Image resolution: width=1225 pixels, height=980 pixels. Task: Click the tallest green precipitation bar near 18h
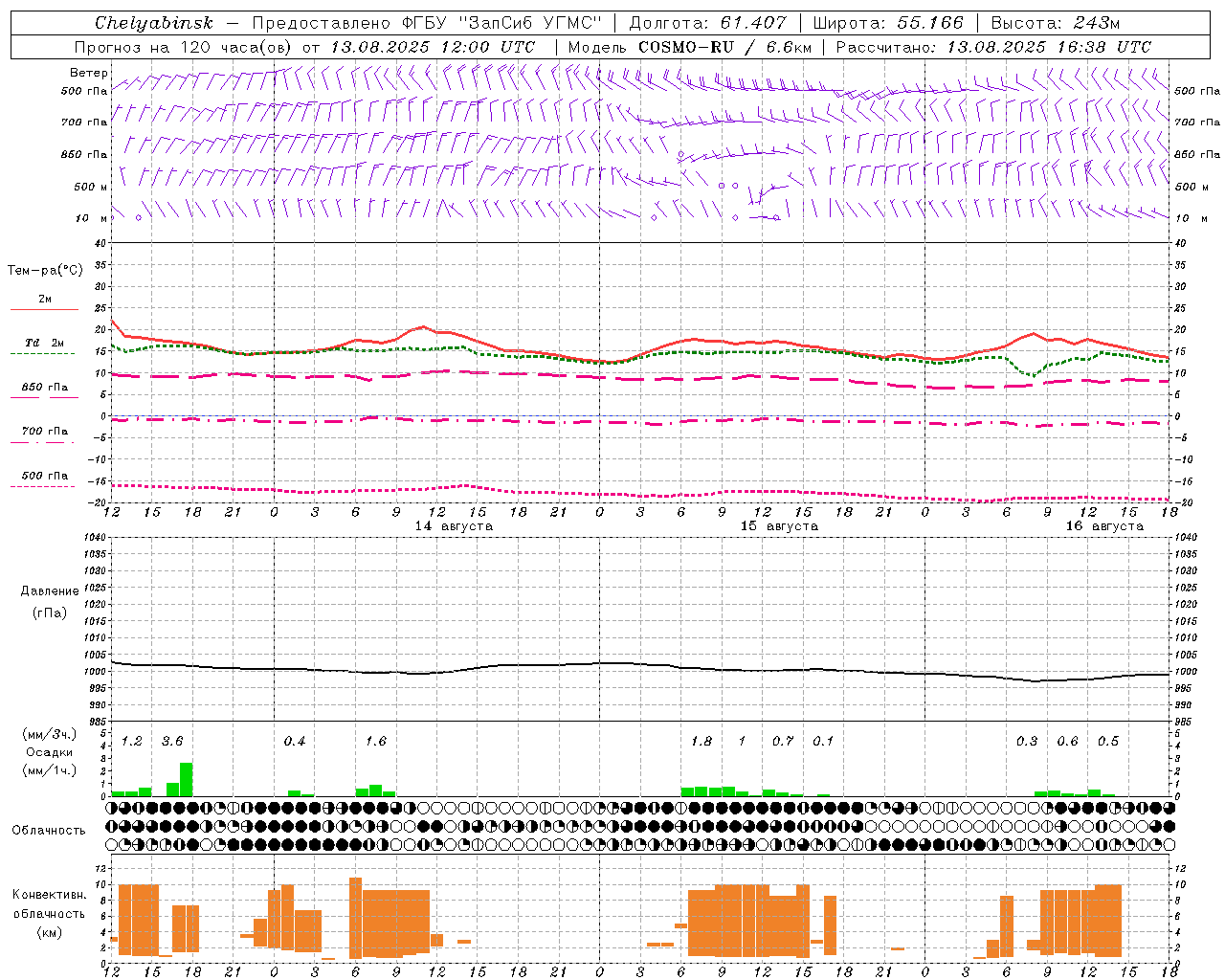[x=187, y=779]
